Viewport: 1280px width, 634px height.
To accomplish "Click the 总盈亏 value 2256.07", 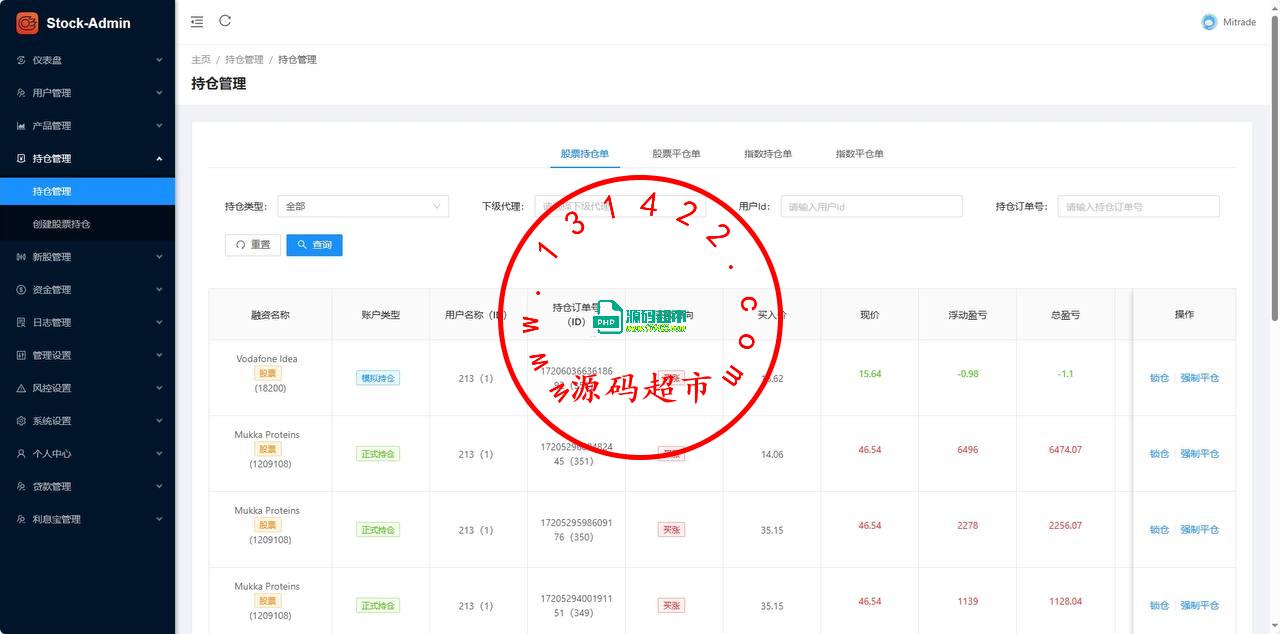I will (1065, 526).
